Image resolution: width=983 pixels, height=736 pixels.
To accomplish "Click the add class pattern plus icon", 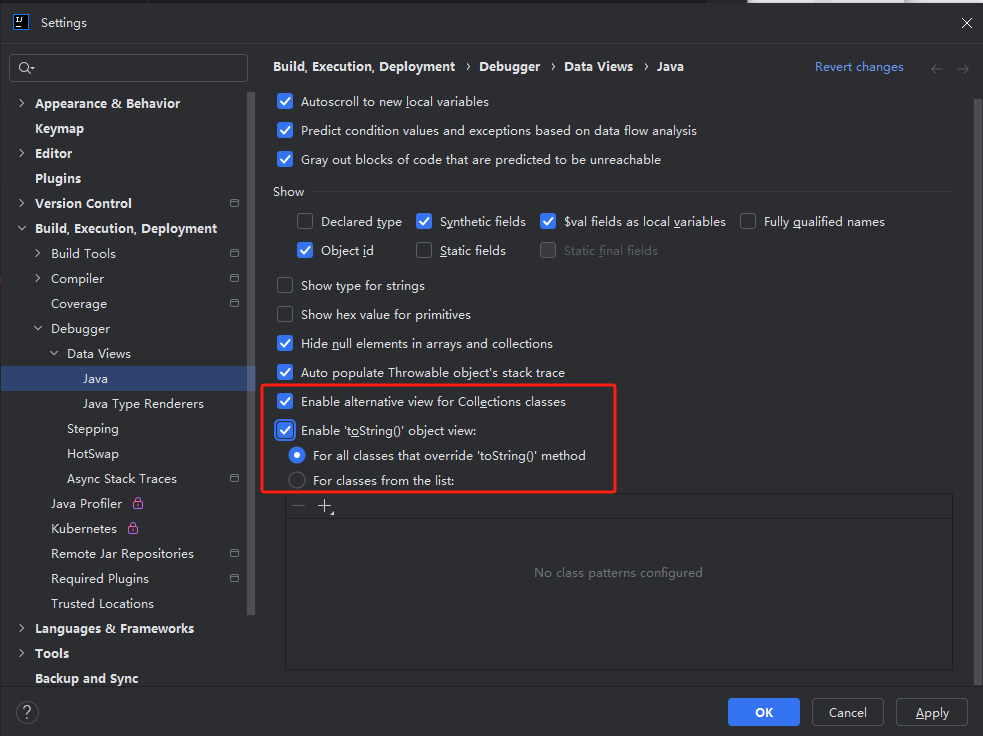I will tap(324, 507).
